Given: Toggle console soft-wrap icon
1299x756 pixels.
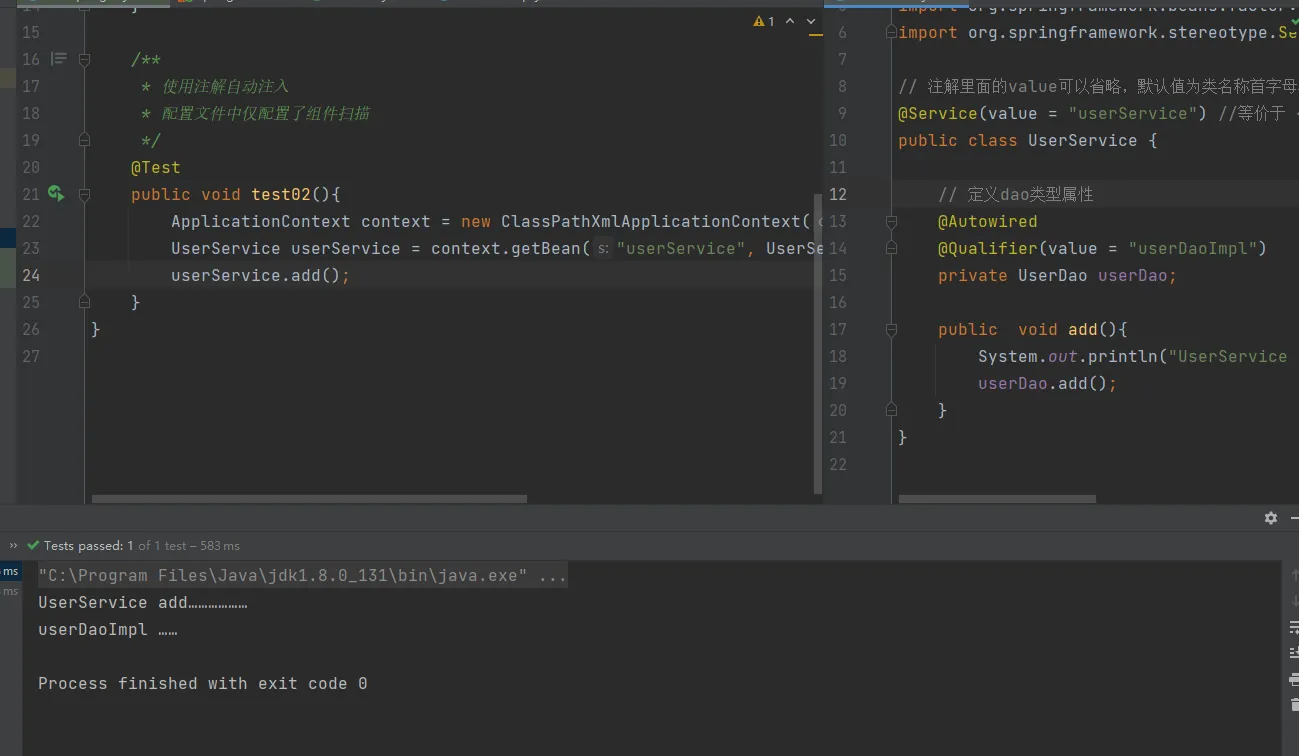Looking at the screenshot, I should point(1292,627).
